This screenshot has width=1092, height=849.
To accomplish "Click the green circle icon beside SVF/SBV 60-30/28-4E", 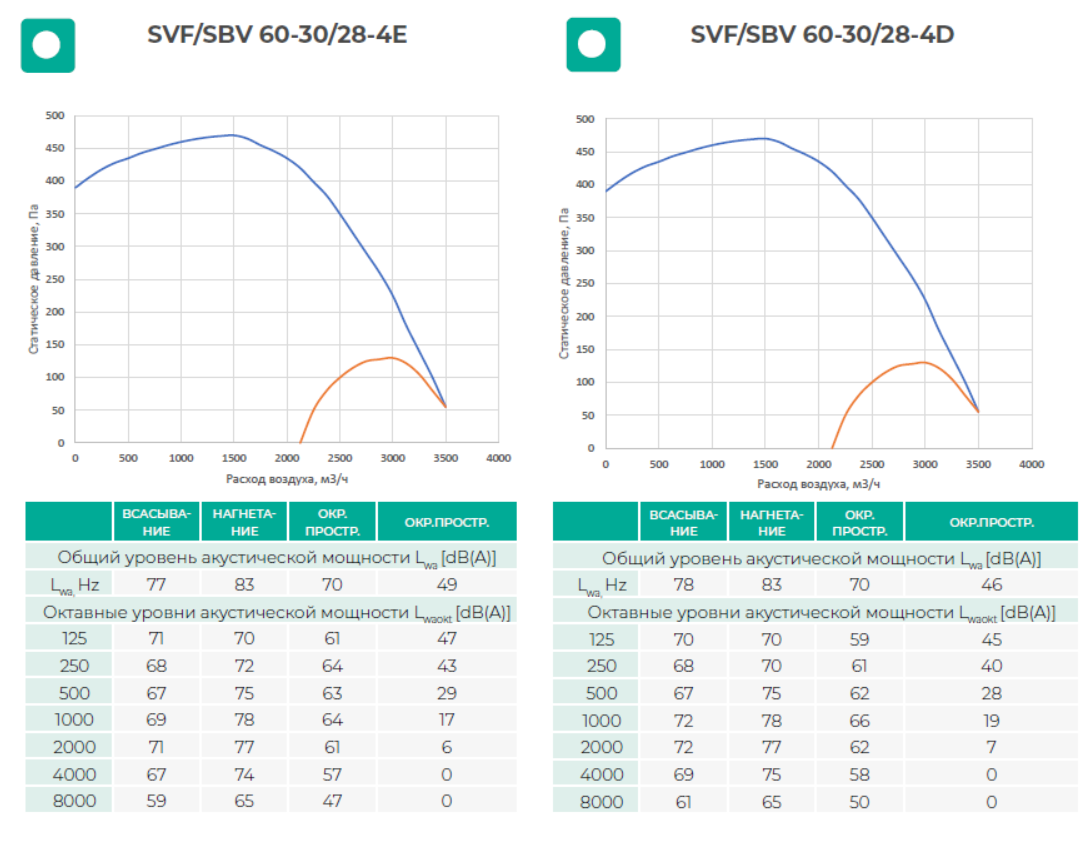I will [x=47, y=45].
